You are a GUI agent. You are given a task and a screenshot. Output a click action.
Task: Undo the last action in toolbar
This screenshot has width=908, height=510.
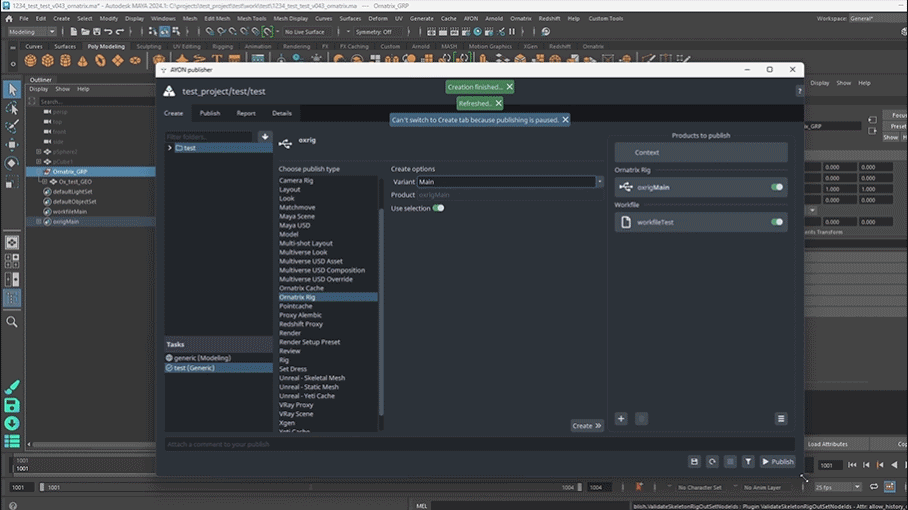108,32
